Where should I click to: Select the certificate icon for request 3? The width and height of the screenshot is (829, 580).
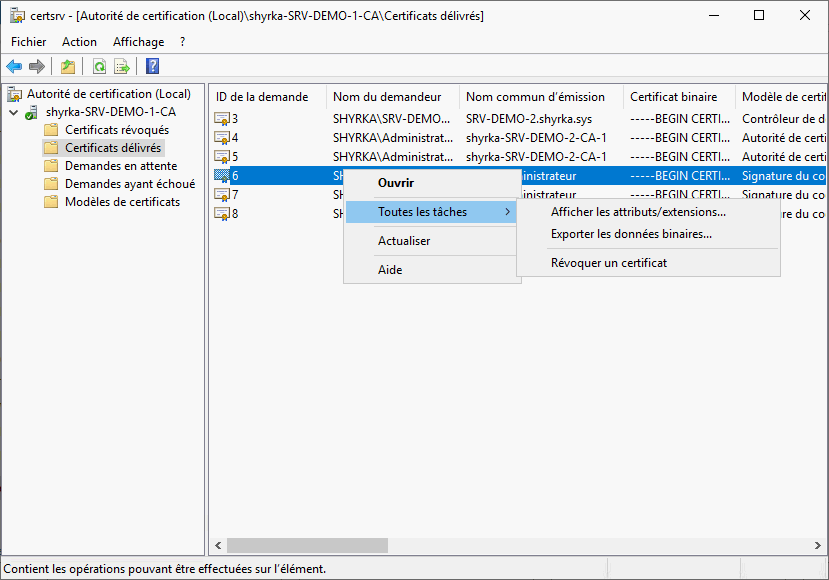(222, 119)
